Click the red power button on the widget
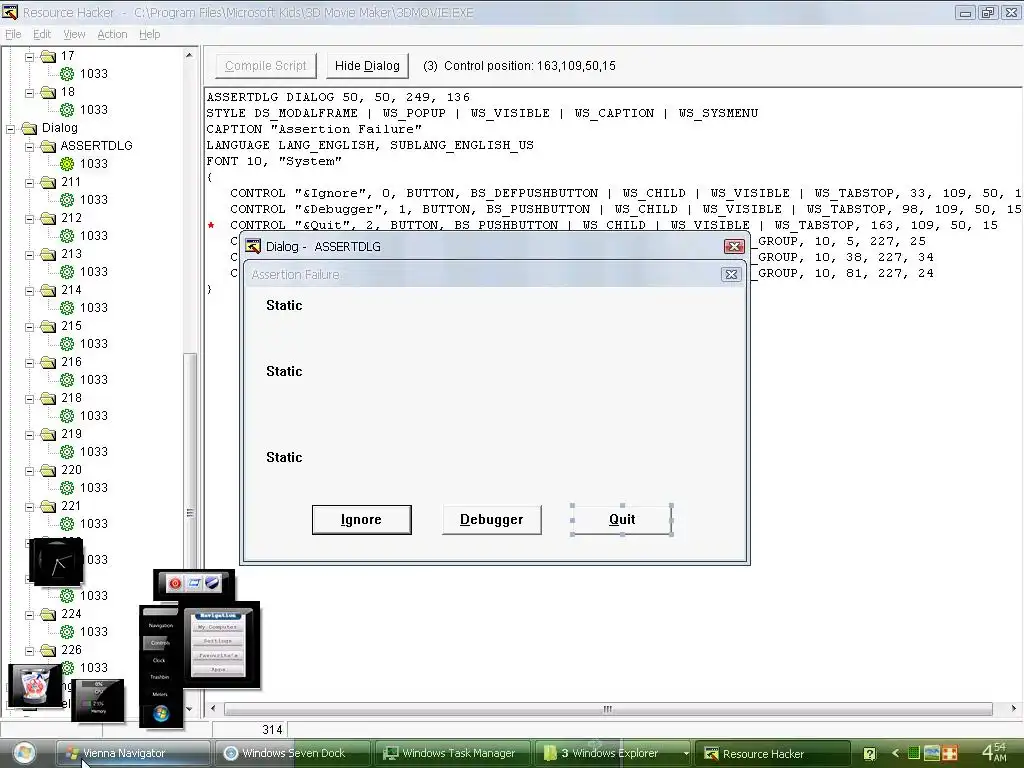The height and width of the screenshot is (768, 1024). [x=175, y=583]
